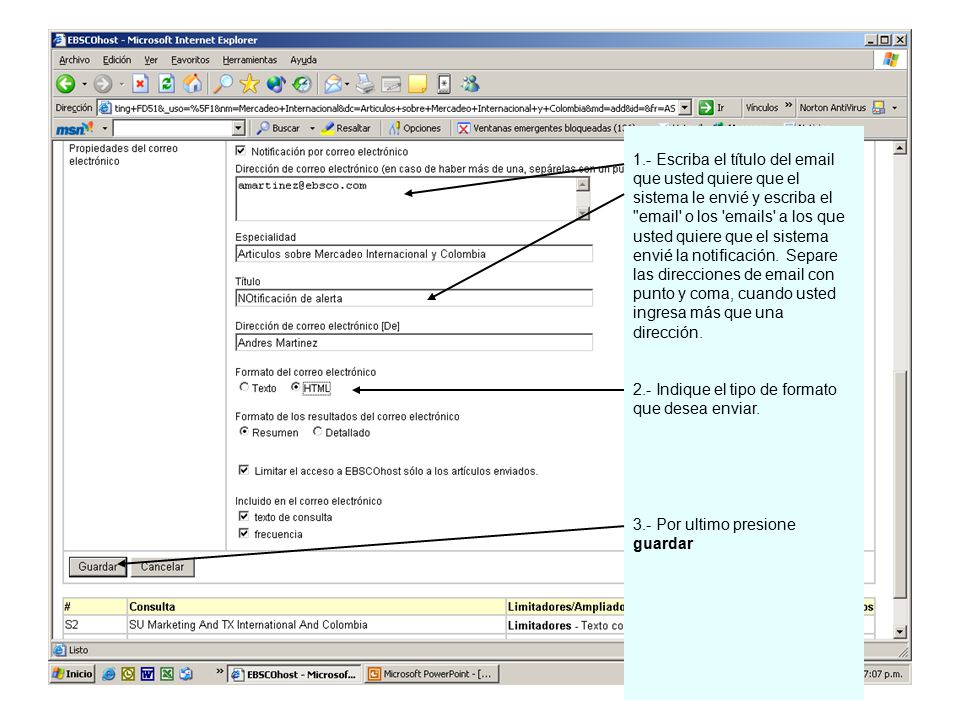This screenshot has height=720, width=960.
Task: Print the page with the printer icon
Action: click(366, 84)
